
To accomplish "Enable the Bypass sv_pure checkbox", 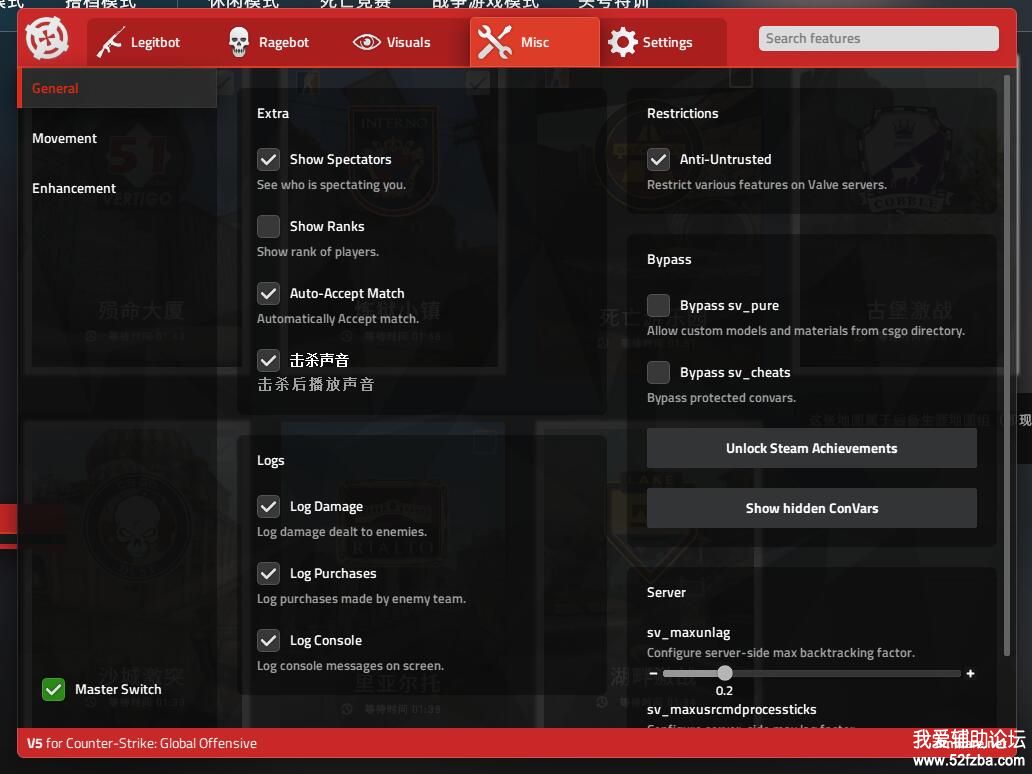I will click(658, 305).
